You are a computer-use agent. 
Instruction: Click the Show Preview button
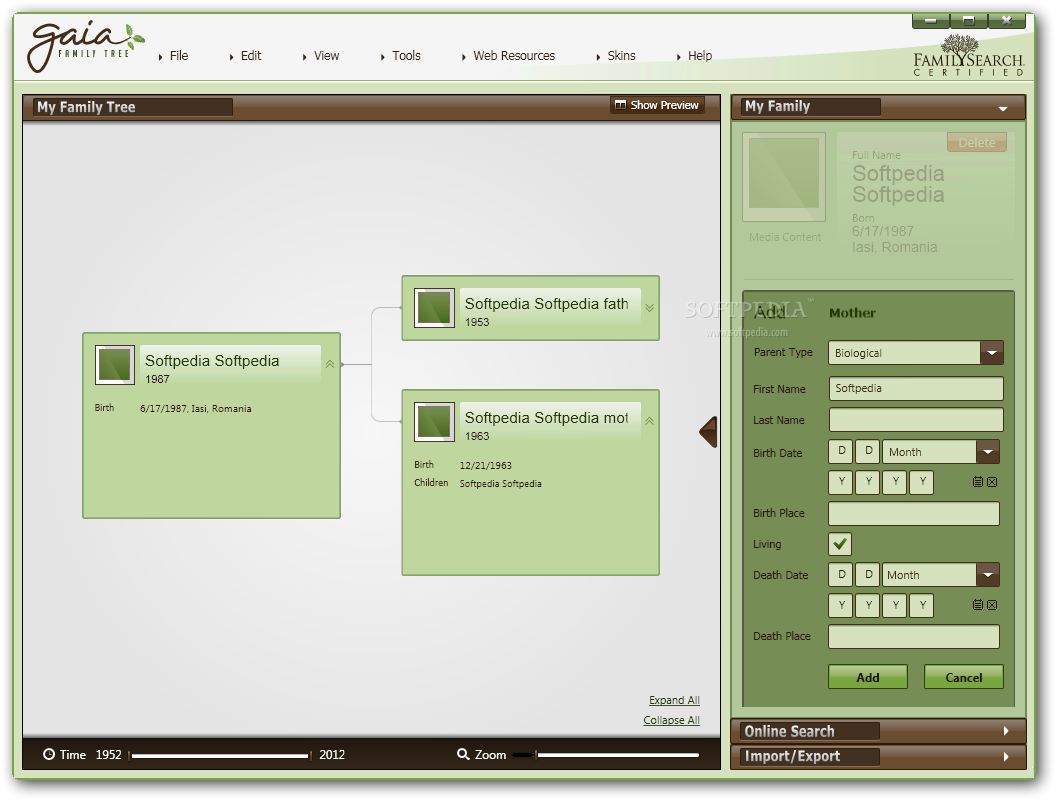(657, 105)
